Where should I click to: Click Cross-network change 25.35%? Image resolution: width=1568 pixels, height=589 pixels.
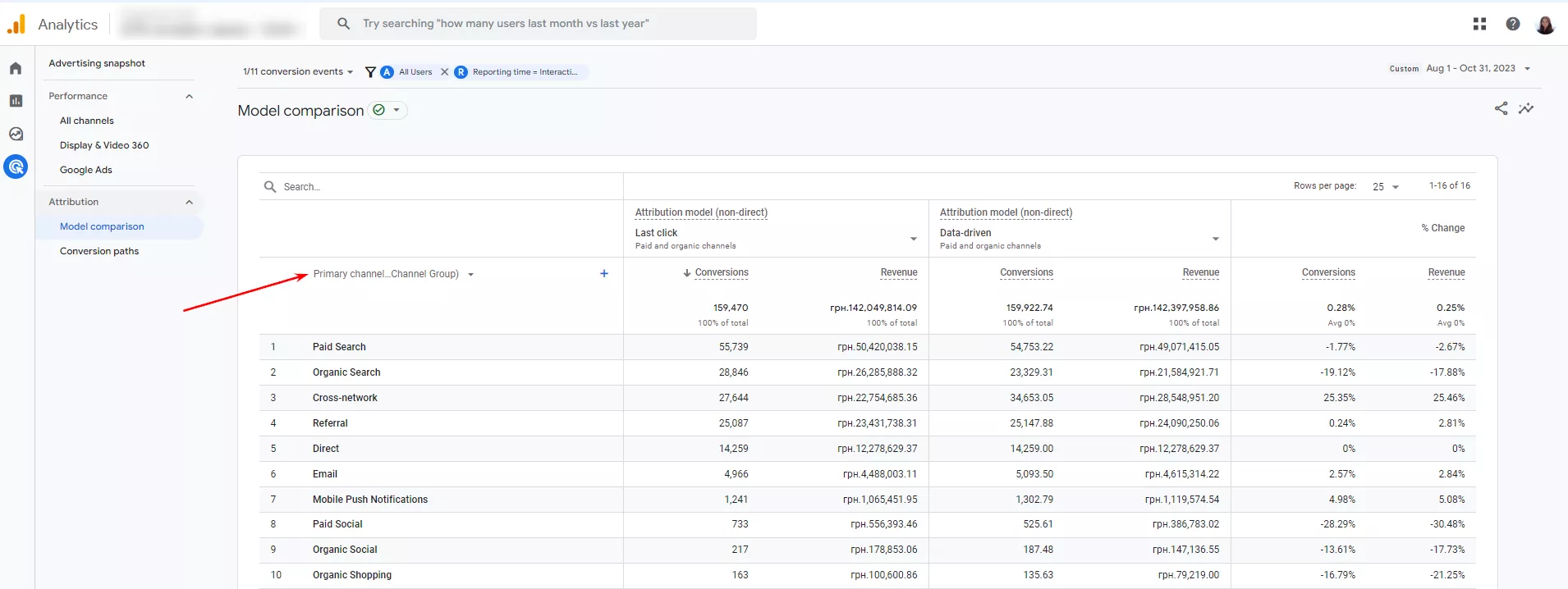[x=1339, y=398]
